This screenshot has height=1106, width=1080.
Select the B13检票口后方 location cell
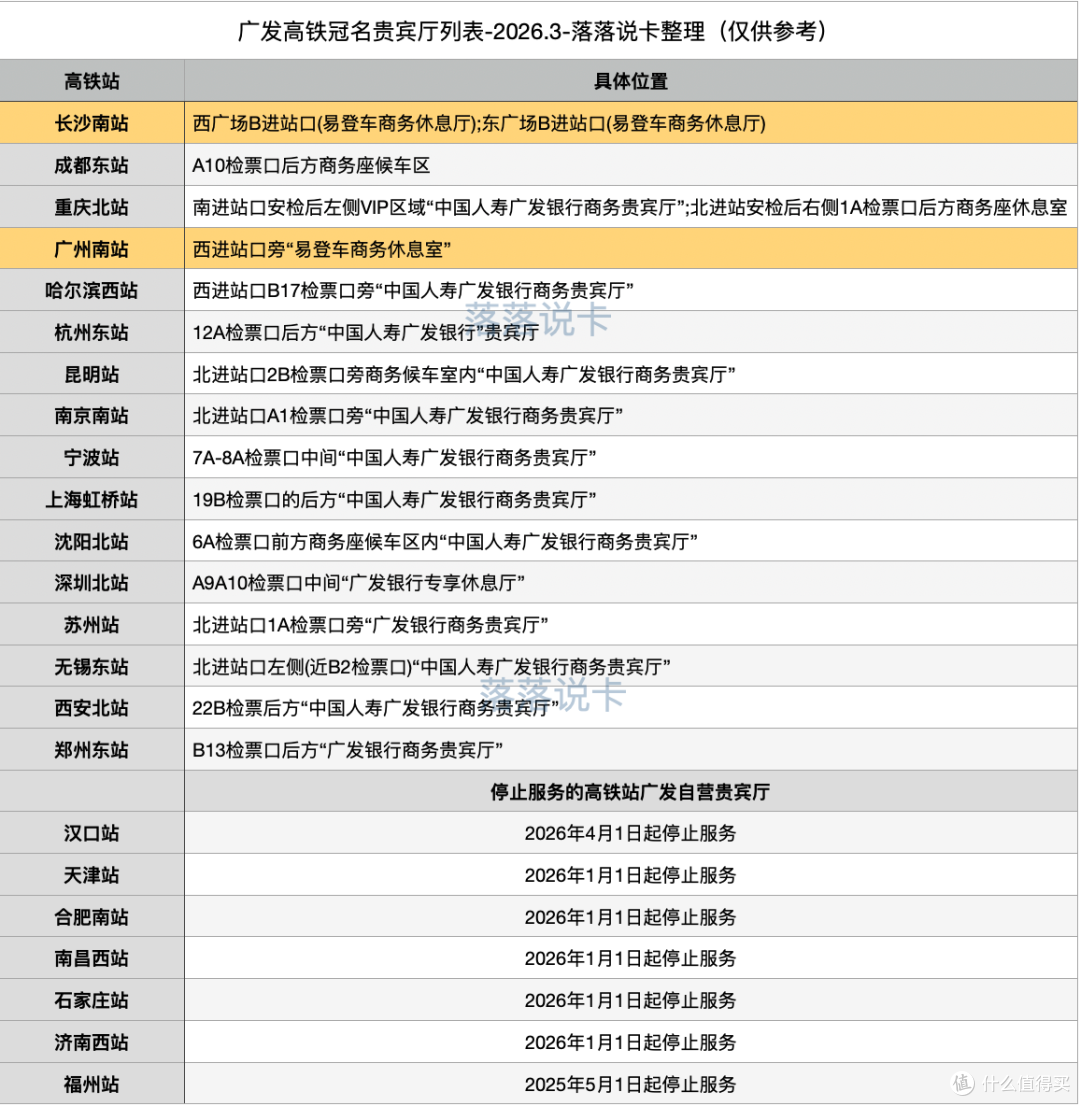click(631, 750)
